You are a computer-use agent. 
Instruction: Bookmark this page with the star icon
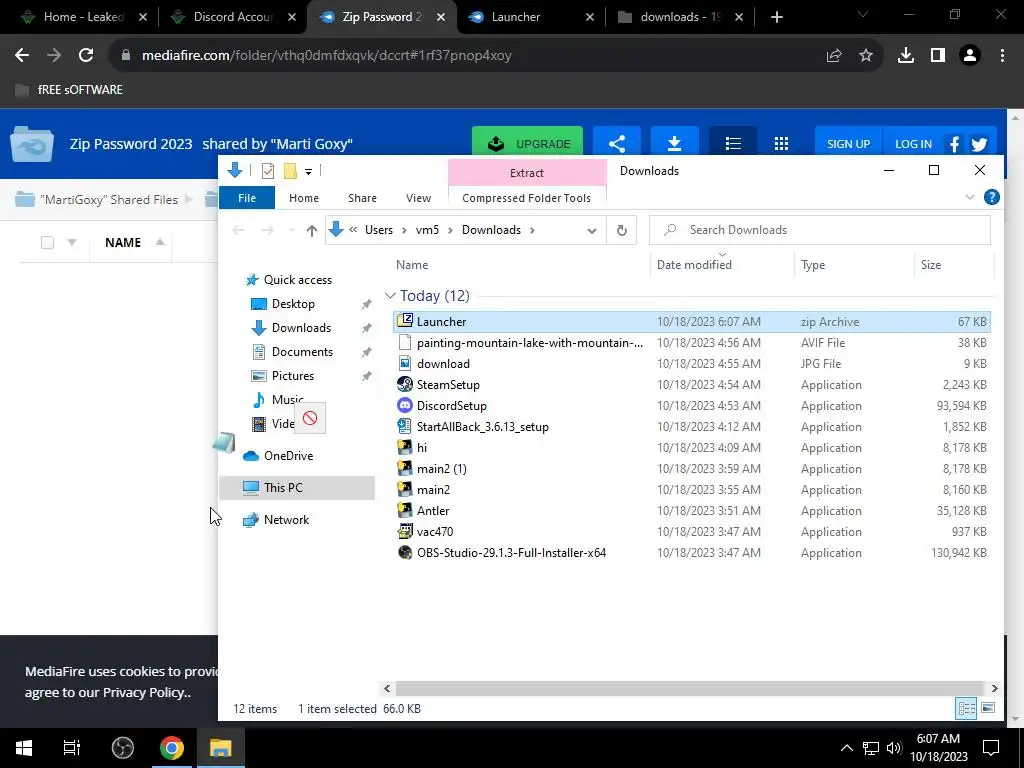pyautogui.click(x=866, y=56)
